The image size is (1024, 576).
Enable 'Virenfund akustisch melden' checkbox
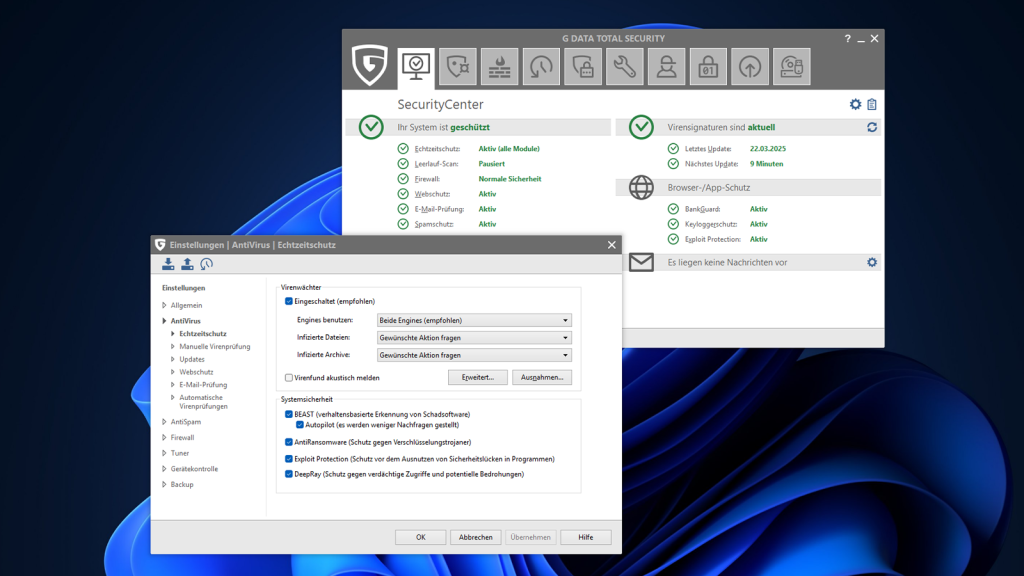pos(289,377)
